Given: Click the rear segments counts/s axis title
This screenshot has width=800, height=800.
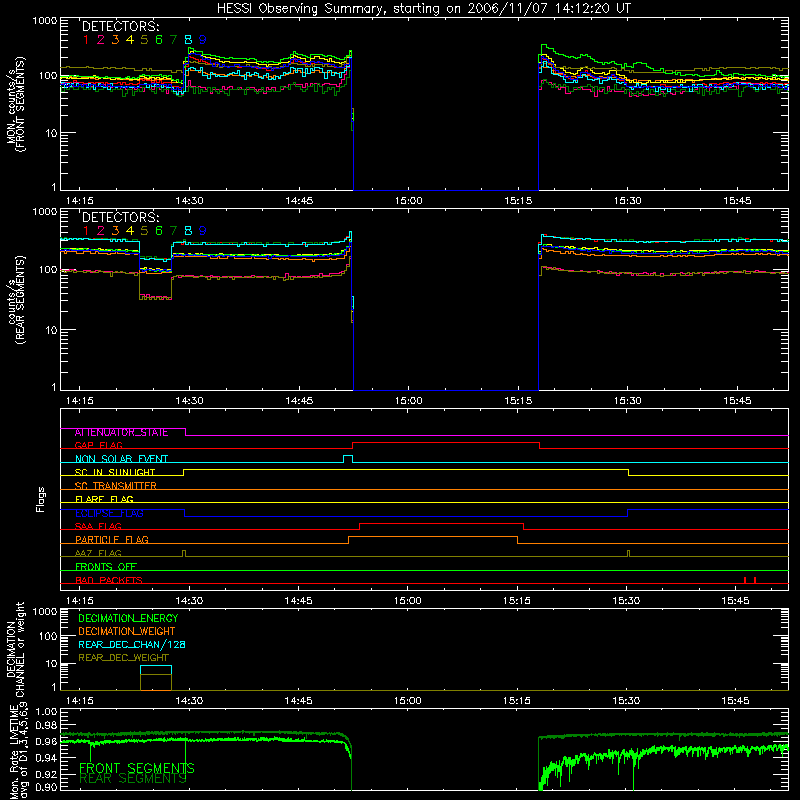Looking at the screenshot, I should [16, 300].
